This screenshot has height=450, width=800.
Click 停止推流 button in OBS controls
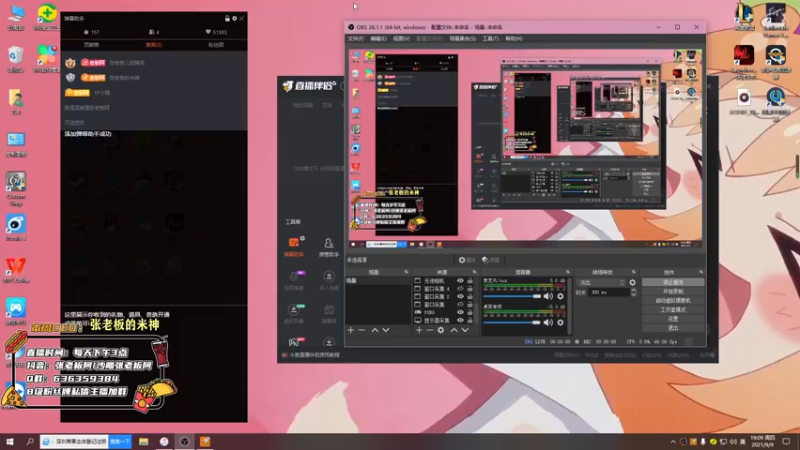[673, 282]
